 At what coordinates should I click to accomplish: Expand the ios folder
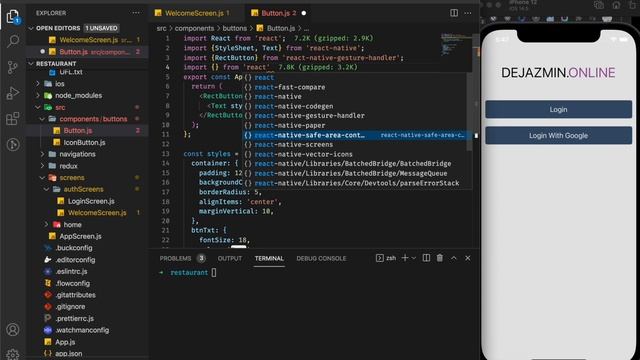38,84
